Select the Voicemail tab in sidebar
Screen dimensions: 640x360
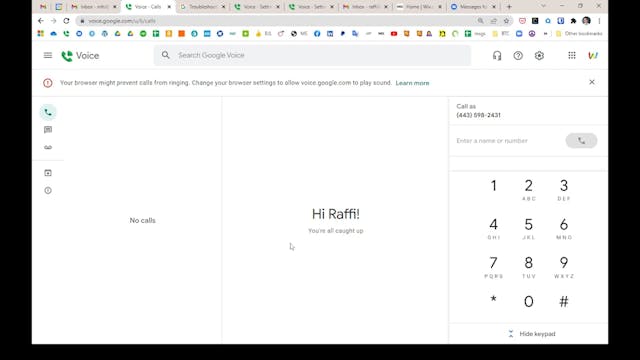[48, 147]
